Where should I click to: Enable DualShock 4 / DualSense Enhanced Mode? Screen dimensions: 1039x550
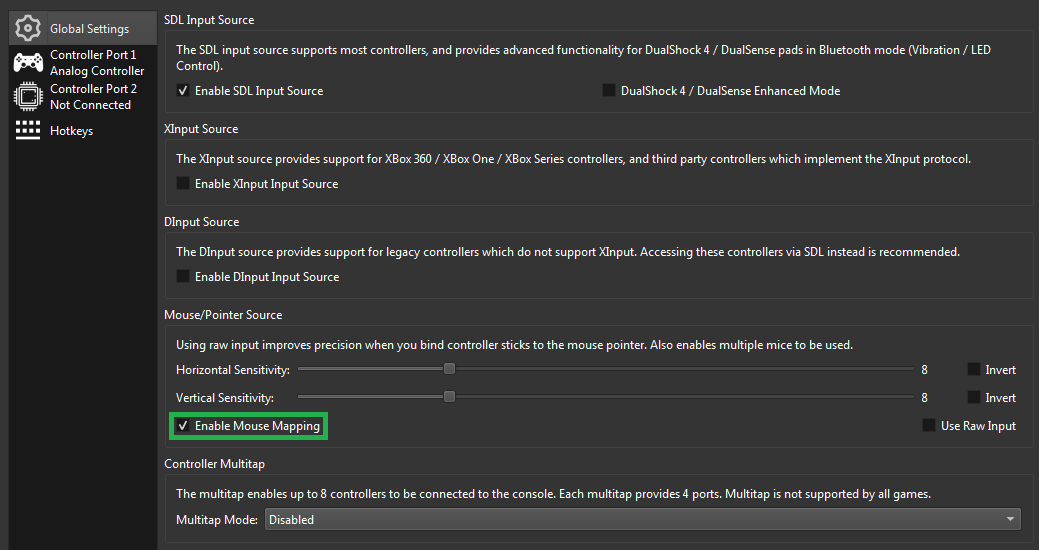coord(609,91)
